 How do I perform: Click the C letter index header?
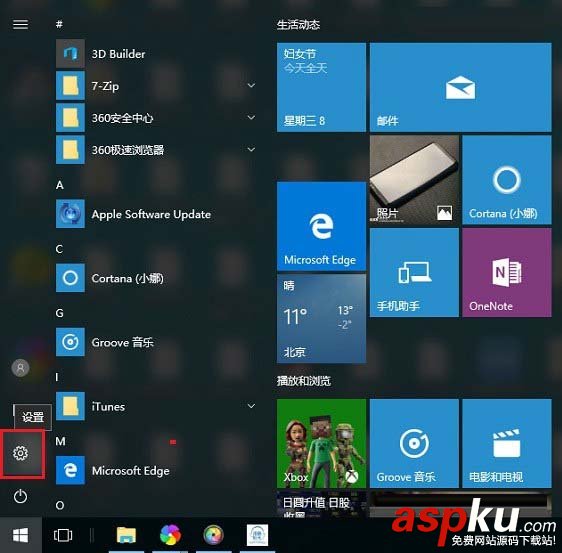click(59, 249)
